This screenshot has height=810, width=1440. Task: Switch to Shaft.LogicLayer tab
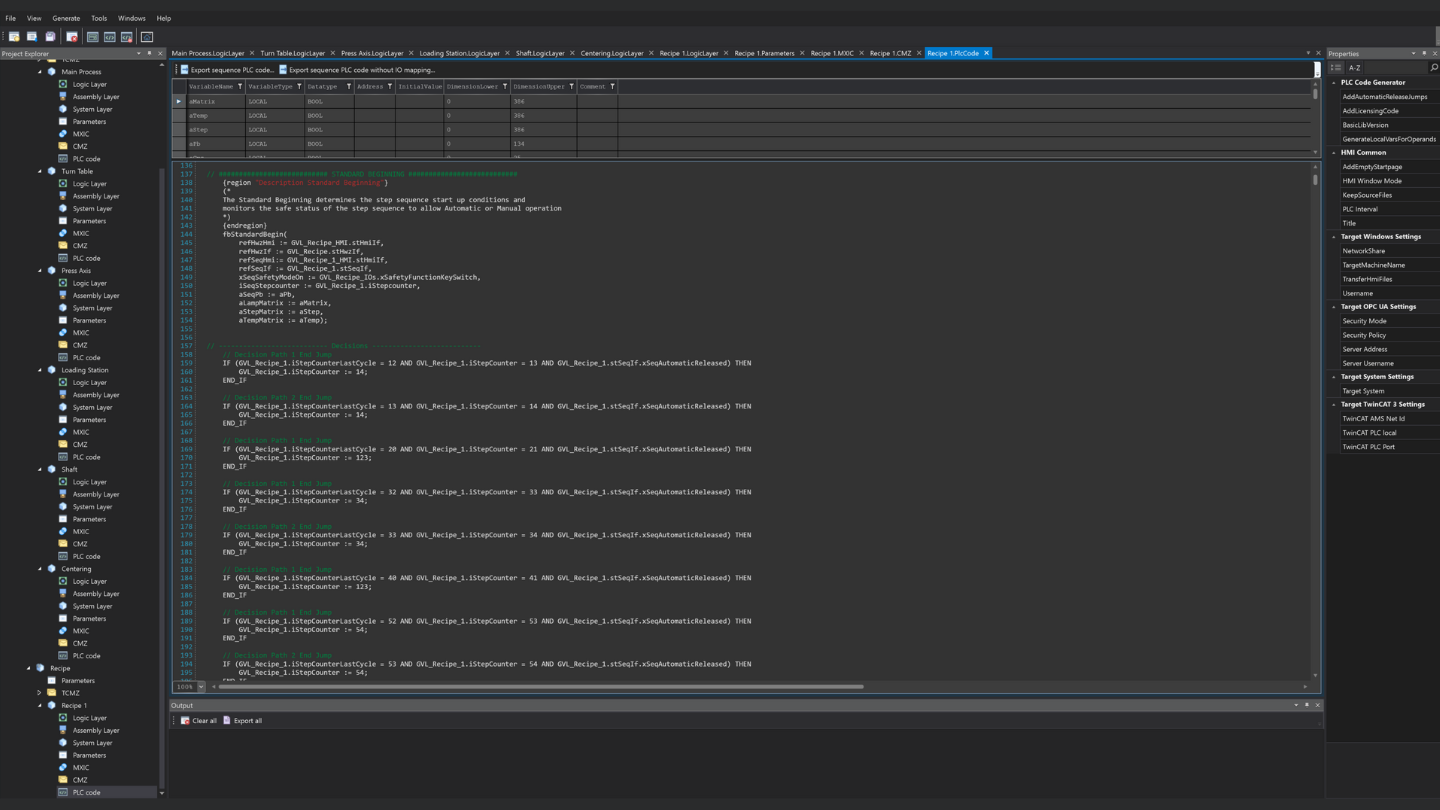click(540, 53)
